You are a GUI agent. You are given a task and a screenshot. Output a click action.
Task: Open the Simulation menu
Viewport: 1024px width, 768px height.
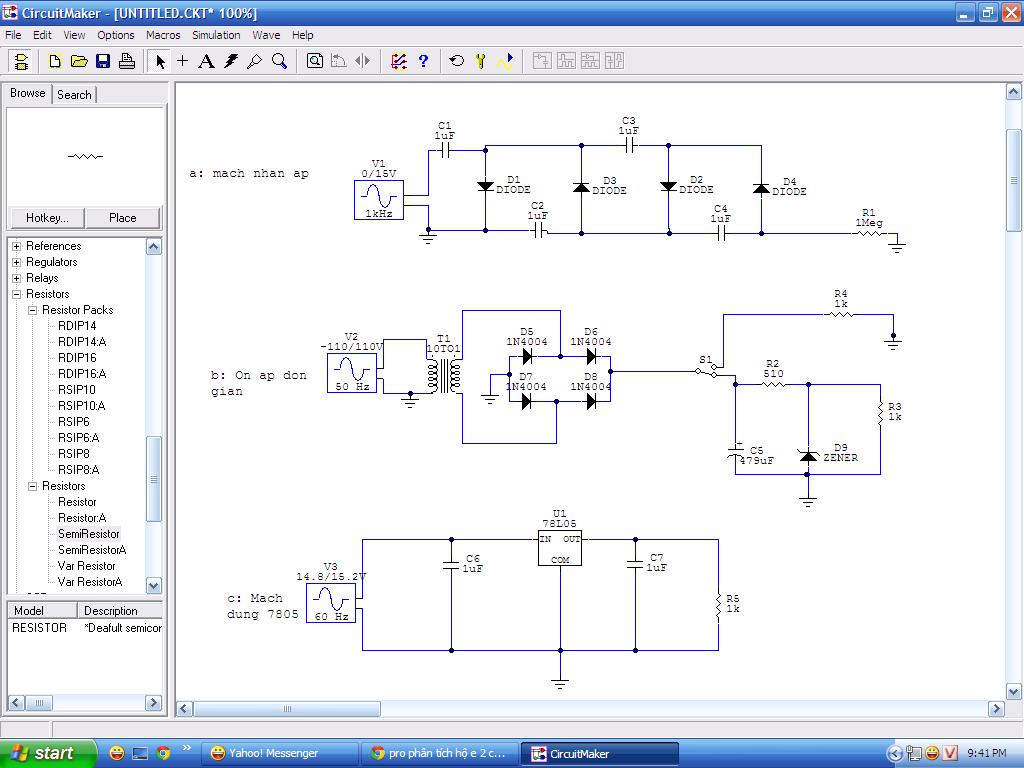coord(216,35)
